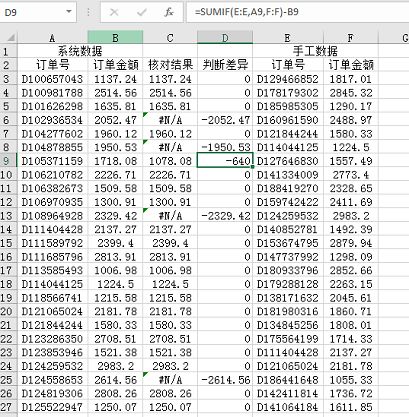
Task: Select column B header
Action: click(115, 37)
